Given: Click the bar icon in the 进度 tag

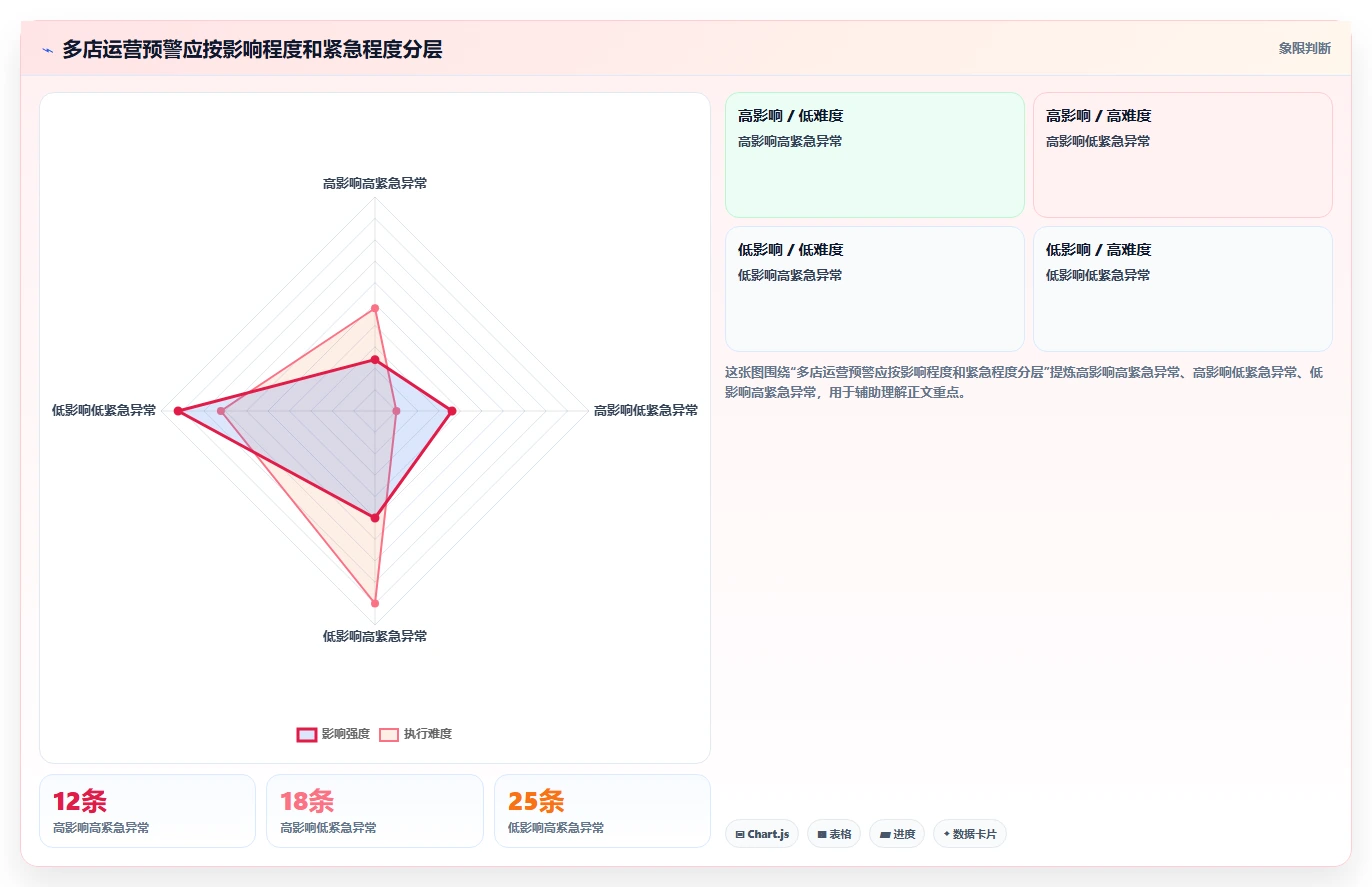Looking at the screenshot, I should (885, 834).
